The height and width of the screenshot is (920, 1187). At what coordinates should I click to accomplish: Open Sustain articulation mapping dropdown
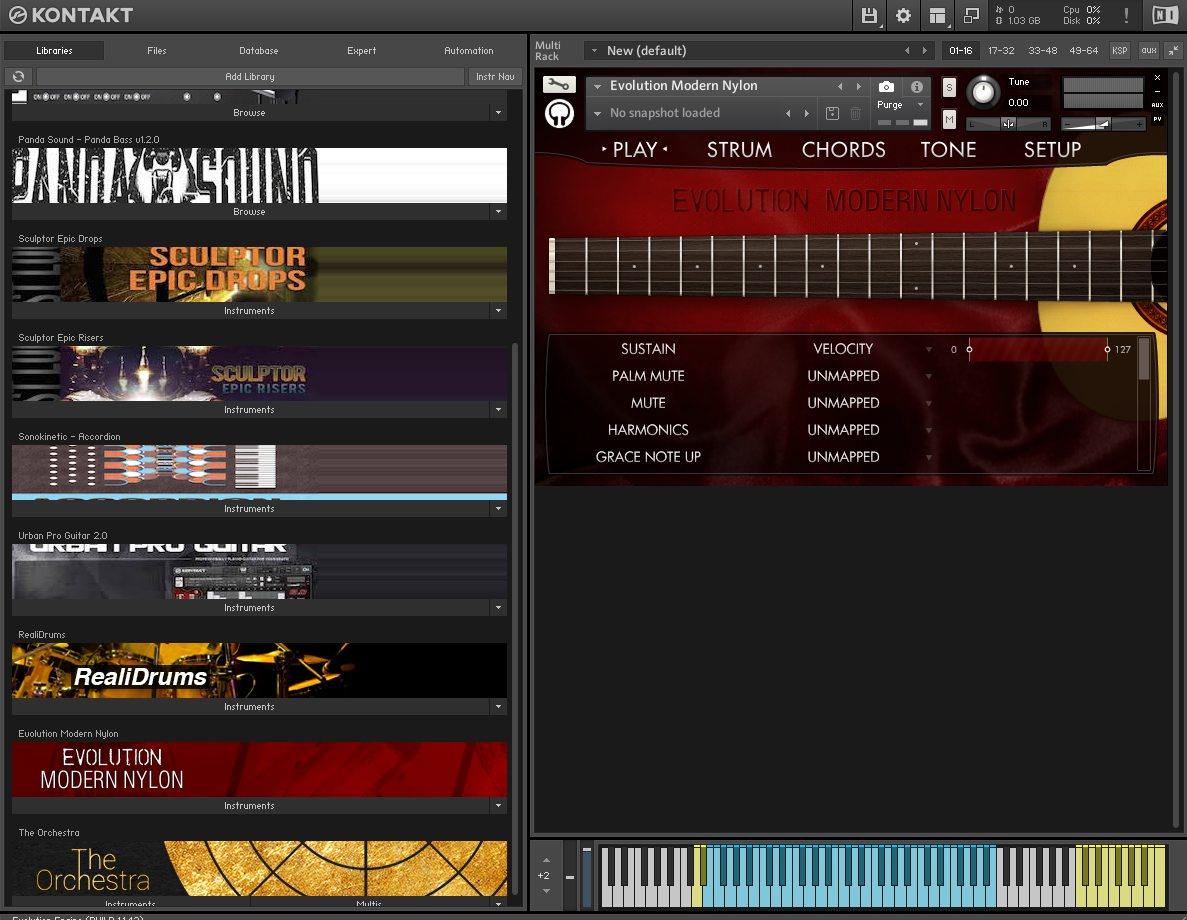point(929,349)
